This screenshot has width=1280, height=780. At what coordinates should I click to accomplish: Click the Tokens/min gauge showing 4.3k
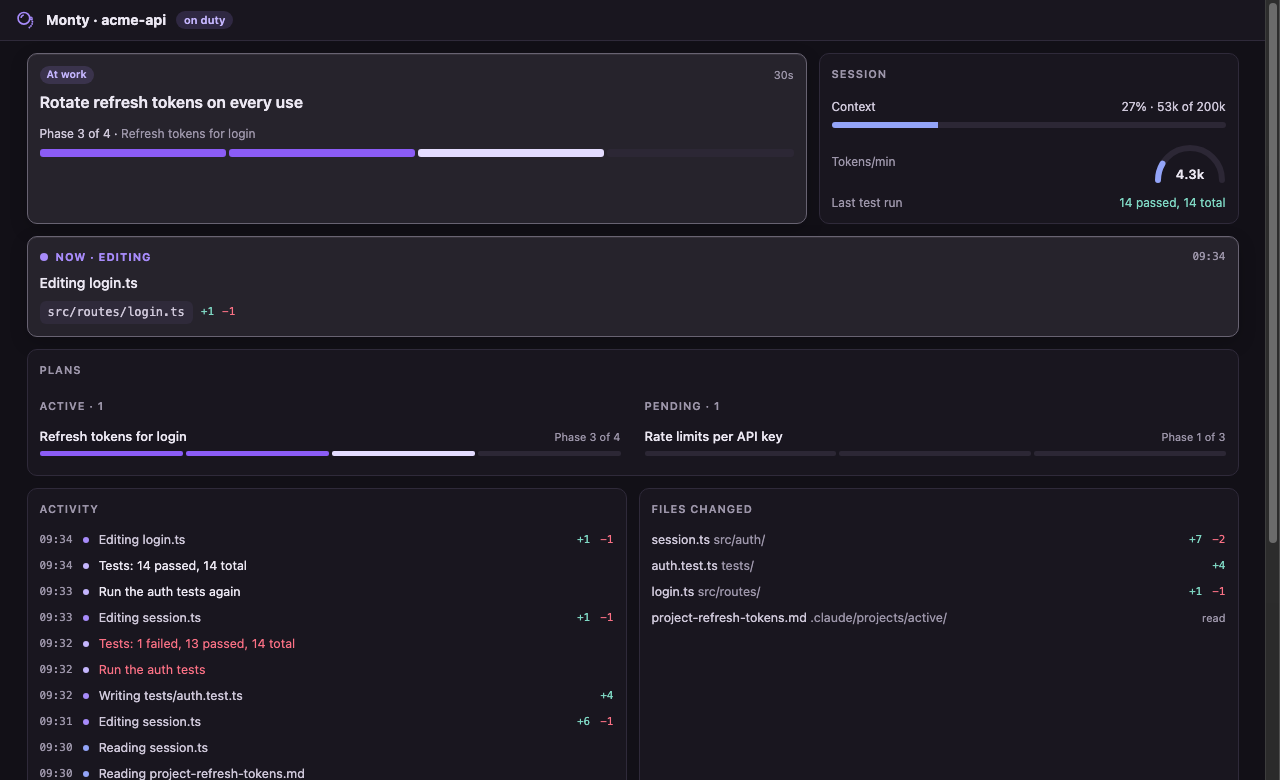[1189, 166]
